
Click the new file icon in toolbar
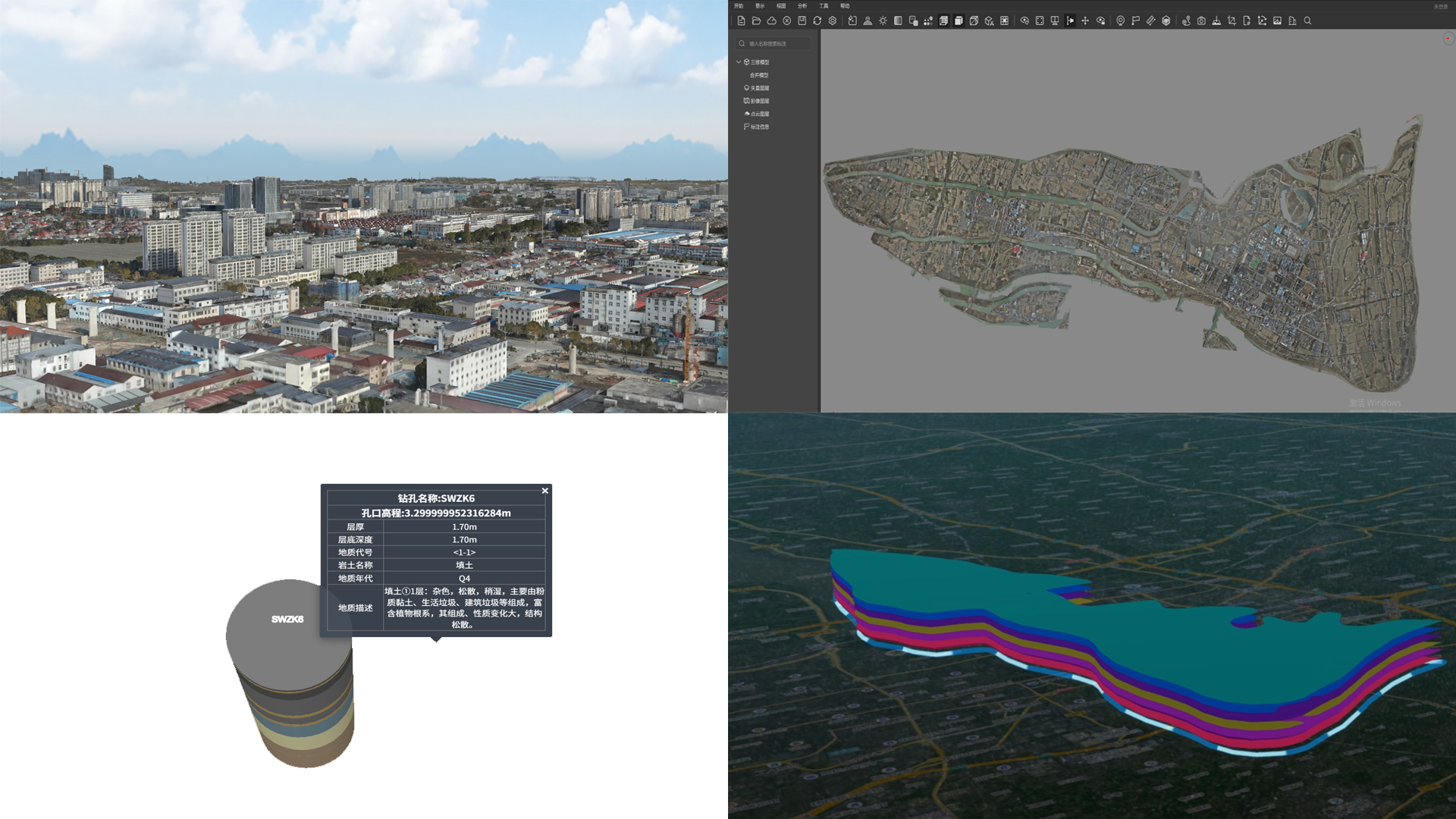741,20
